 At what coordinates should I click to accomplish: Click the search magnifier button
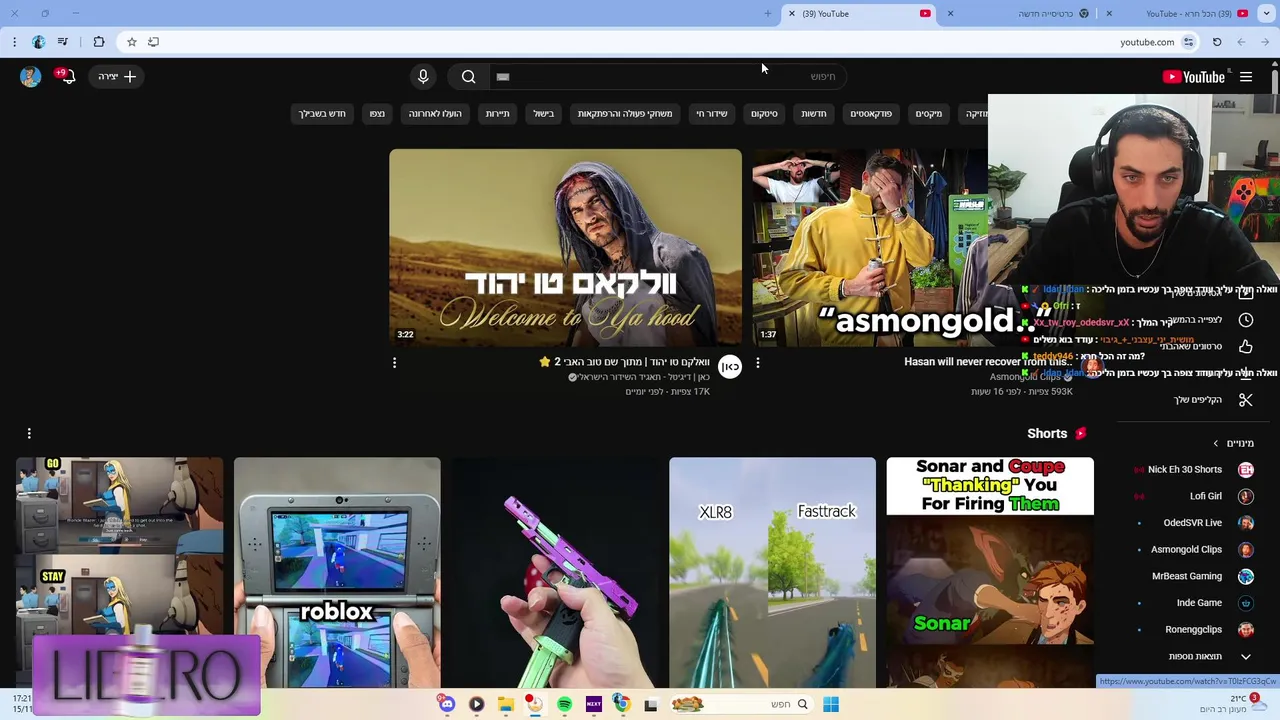point(468,77)
